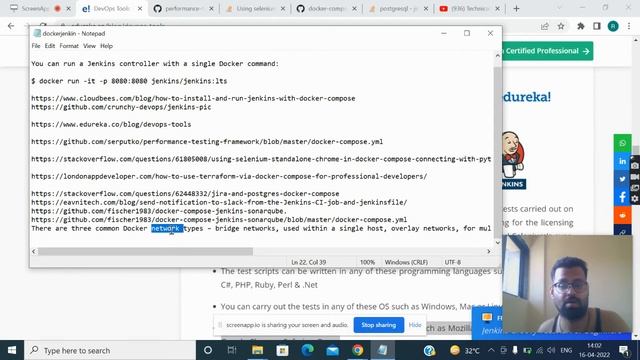Viewport: 640px width, 360px height.
Task: Open the Mail app from the taskbar
Action: pos(332,350)
